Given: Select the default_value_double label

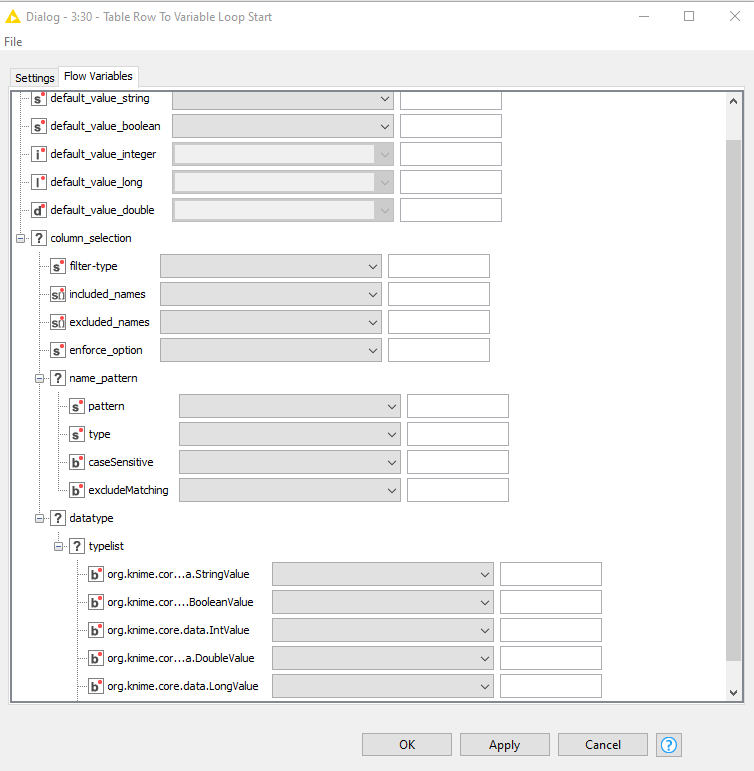Looking at the screenshot, I should 102,210.
